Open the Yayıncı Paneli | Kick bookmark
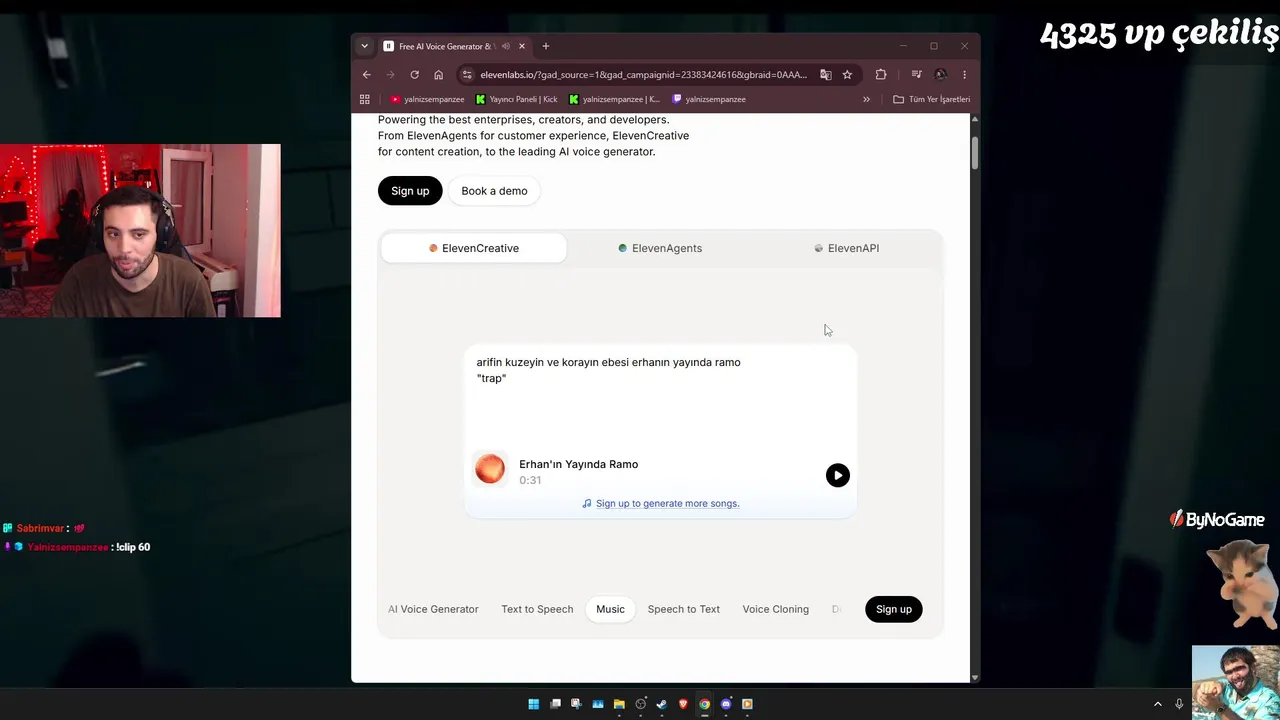Image resolution: width=1280 pixels, height=720 pixels. point(517,99)
